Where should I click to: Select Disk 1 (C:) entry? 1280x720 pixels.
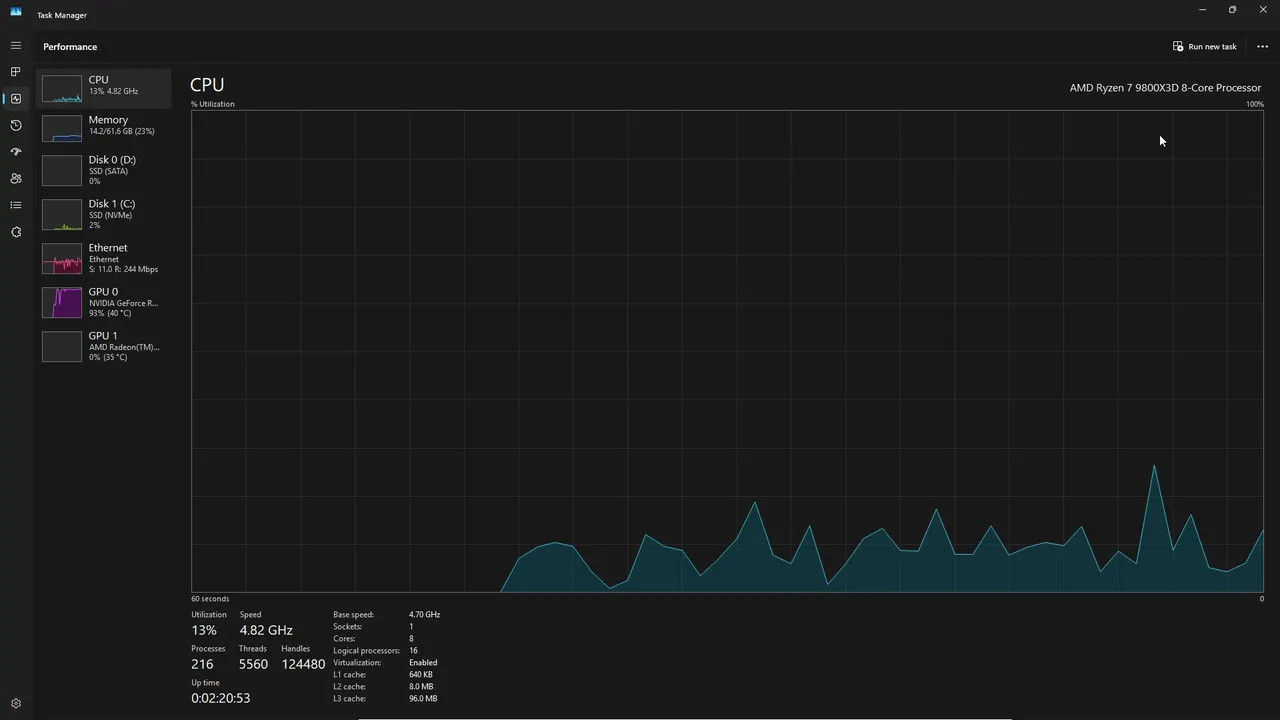pyautogui.click(x=104, y=214)
